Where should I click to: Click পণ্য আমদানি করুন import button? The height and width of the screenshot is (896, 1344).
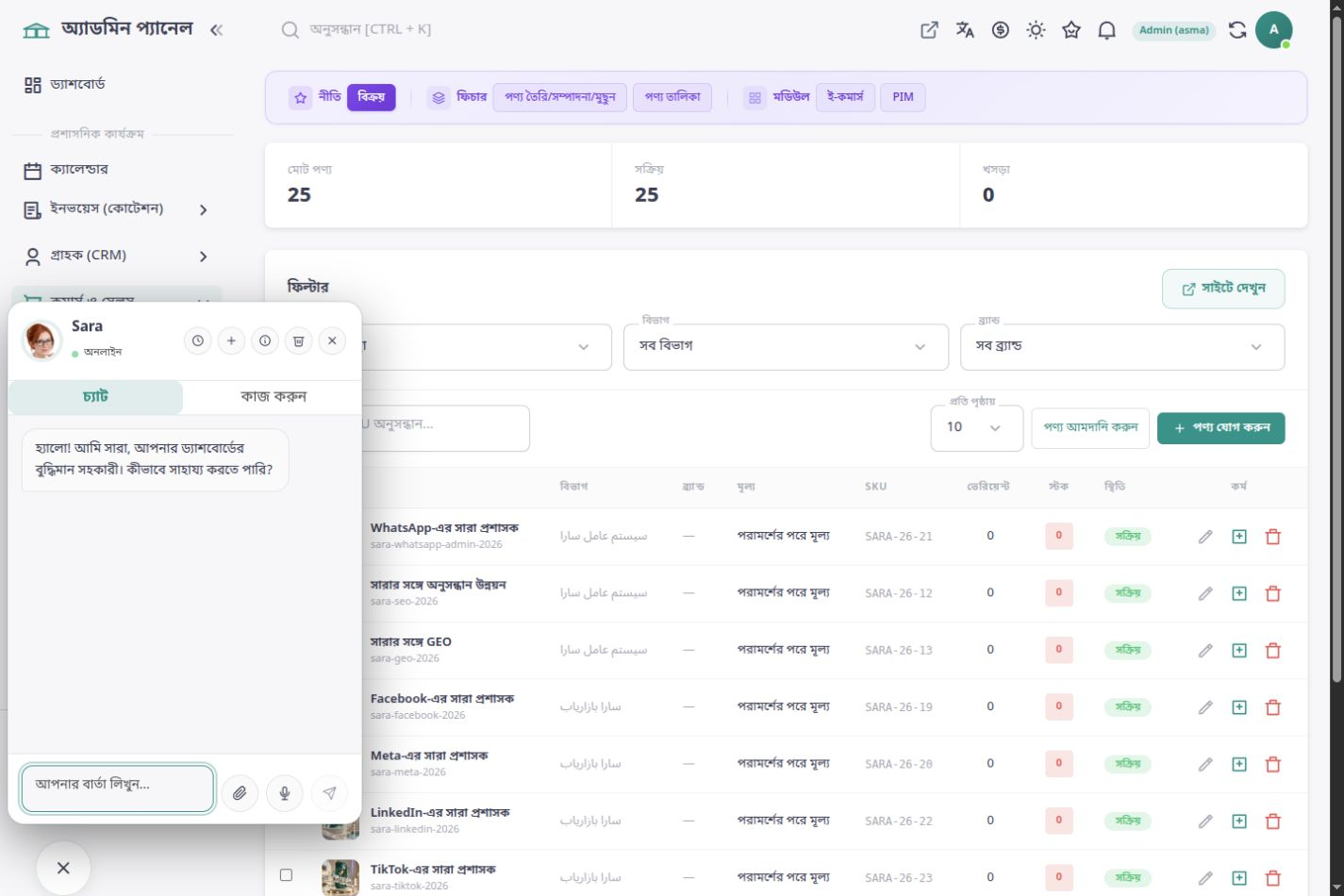(x=1090, y=428)
